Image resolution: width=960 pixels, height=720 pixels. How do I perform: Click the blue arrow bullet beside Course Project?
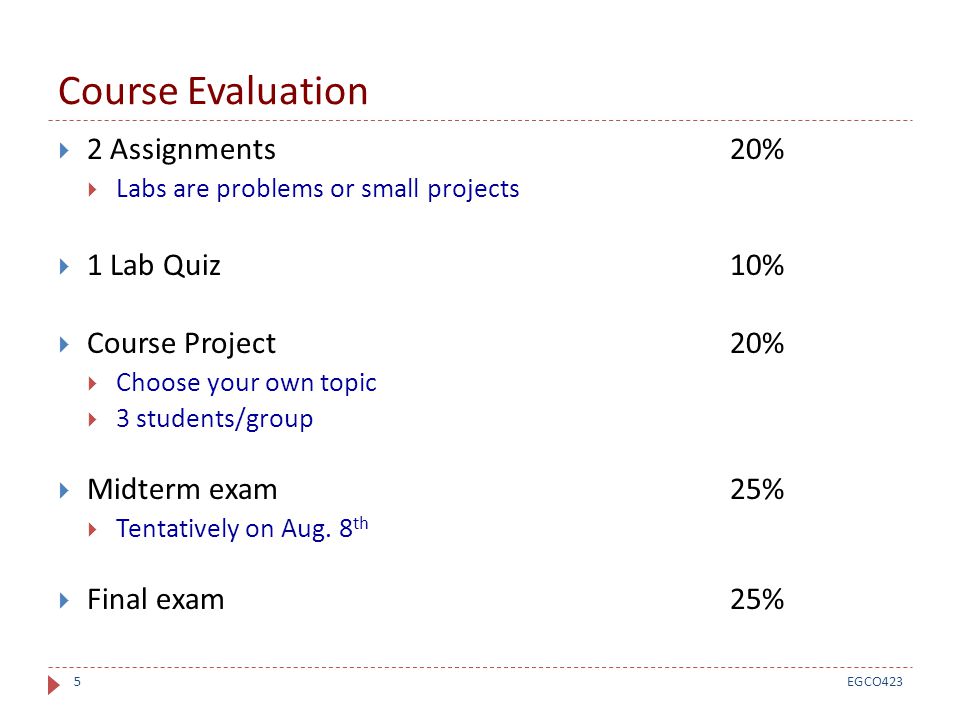coord(64,344)
